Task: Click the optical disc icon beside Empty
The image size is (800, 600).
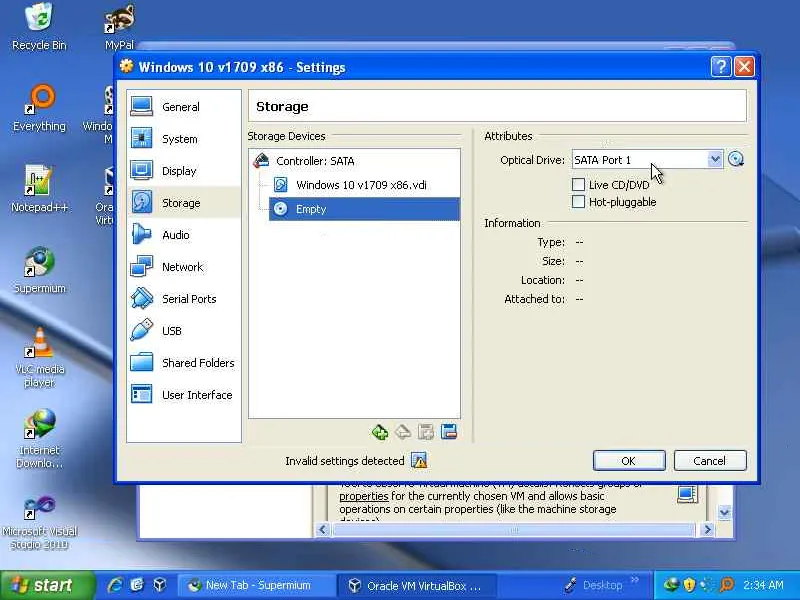Action: (x=281, y=209)
